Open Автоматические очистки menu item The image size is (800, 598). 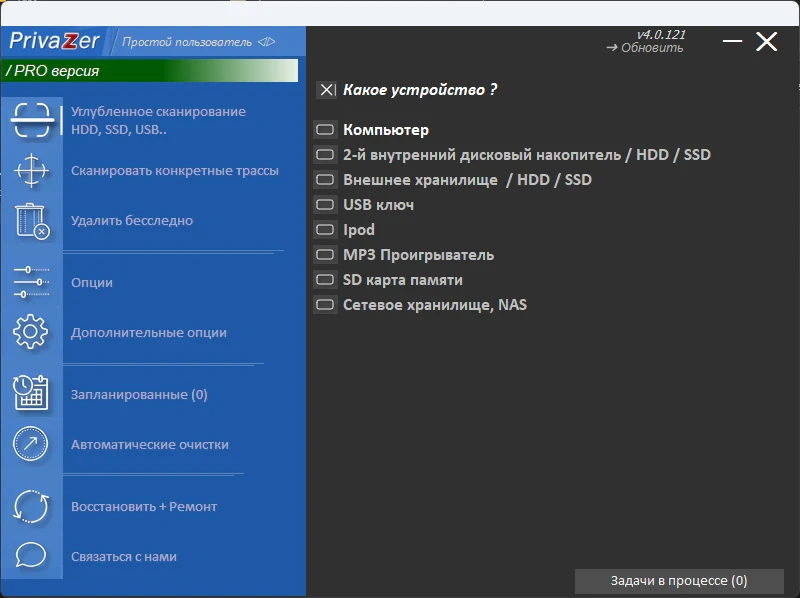point(149,444)
